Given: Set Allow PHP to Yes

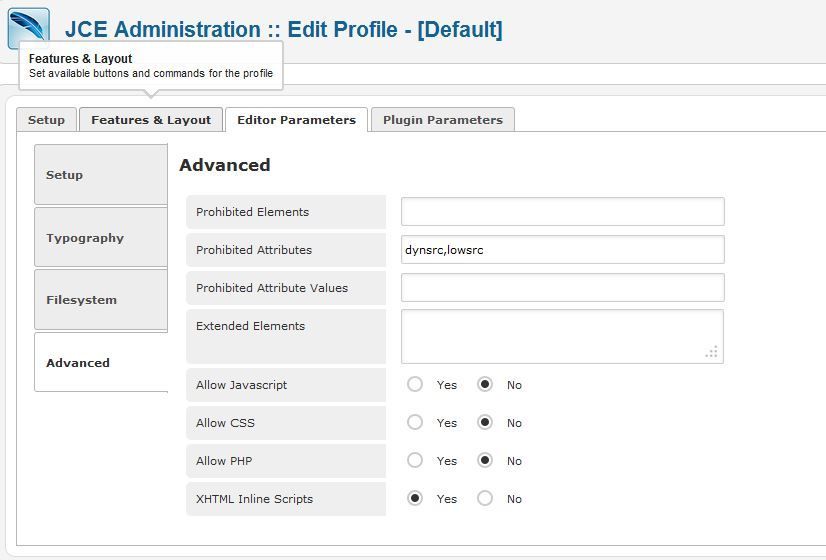Looking at the screenshot, I should tap(415, 460).
